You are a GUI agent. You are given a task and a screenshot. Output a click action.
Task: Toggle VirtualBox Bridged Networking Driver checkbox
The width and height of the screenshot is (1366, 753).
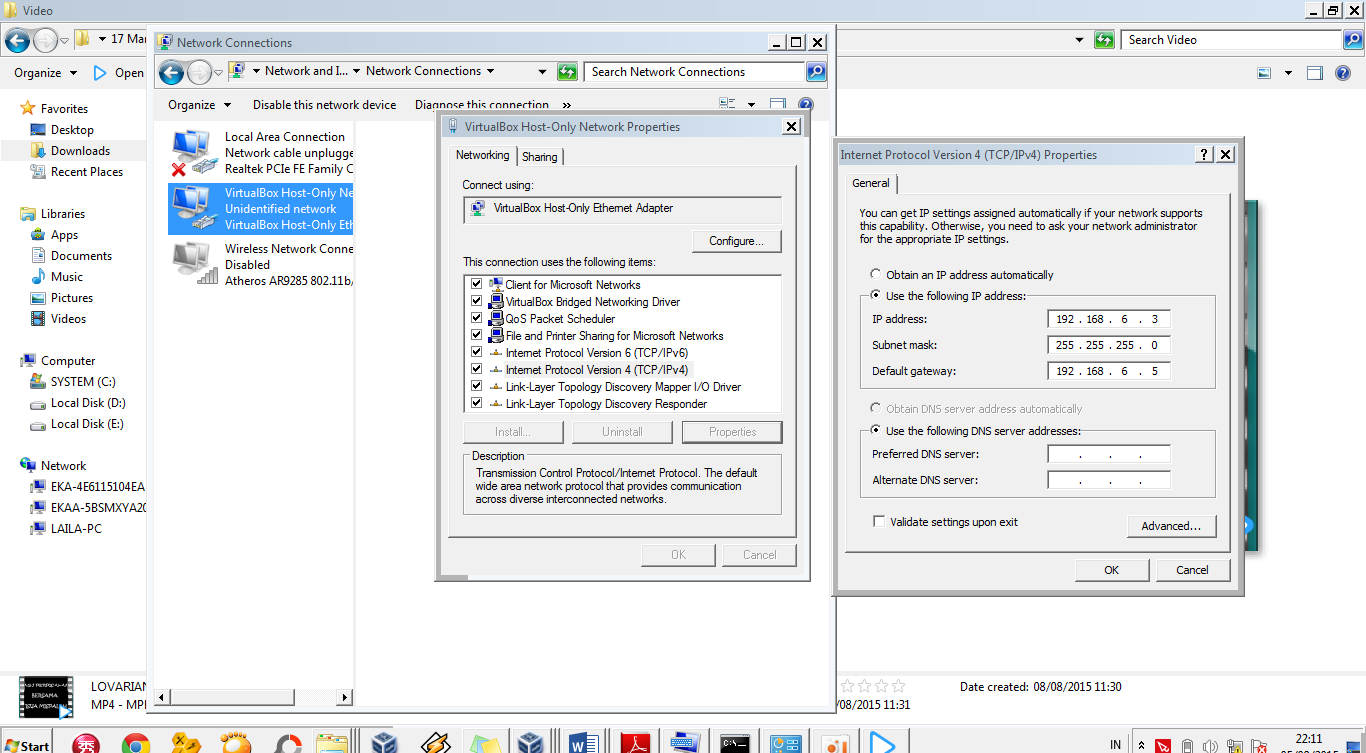coord(476,302)
